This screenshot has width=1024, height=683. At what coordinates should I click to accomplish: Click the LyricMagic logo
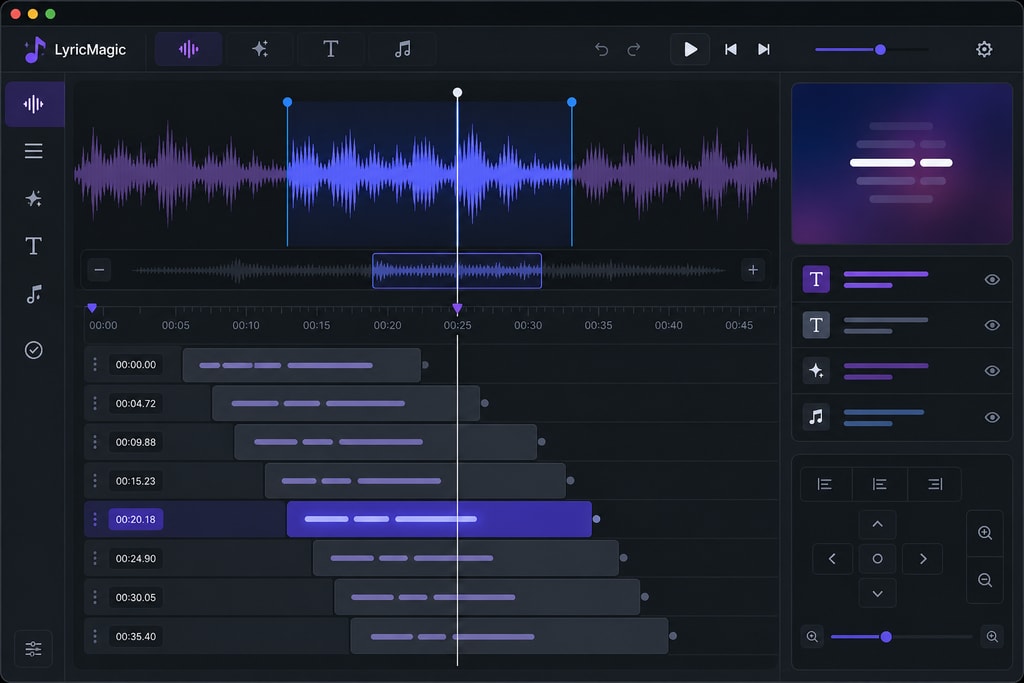coord(74,50)
